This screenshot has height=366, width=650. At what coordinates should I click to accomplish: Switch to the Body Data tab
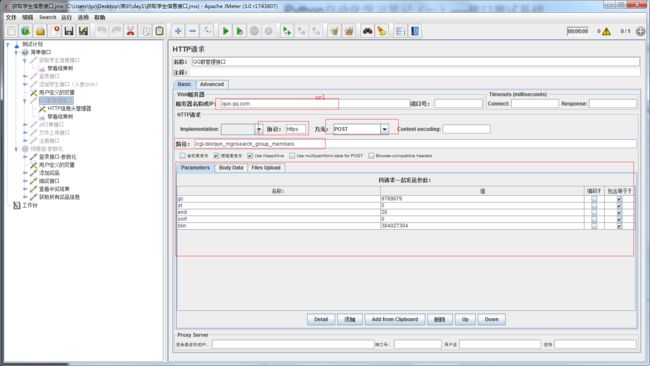(231, 168)
